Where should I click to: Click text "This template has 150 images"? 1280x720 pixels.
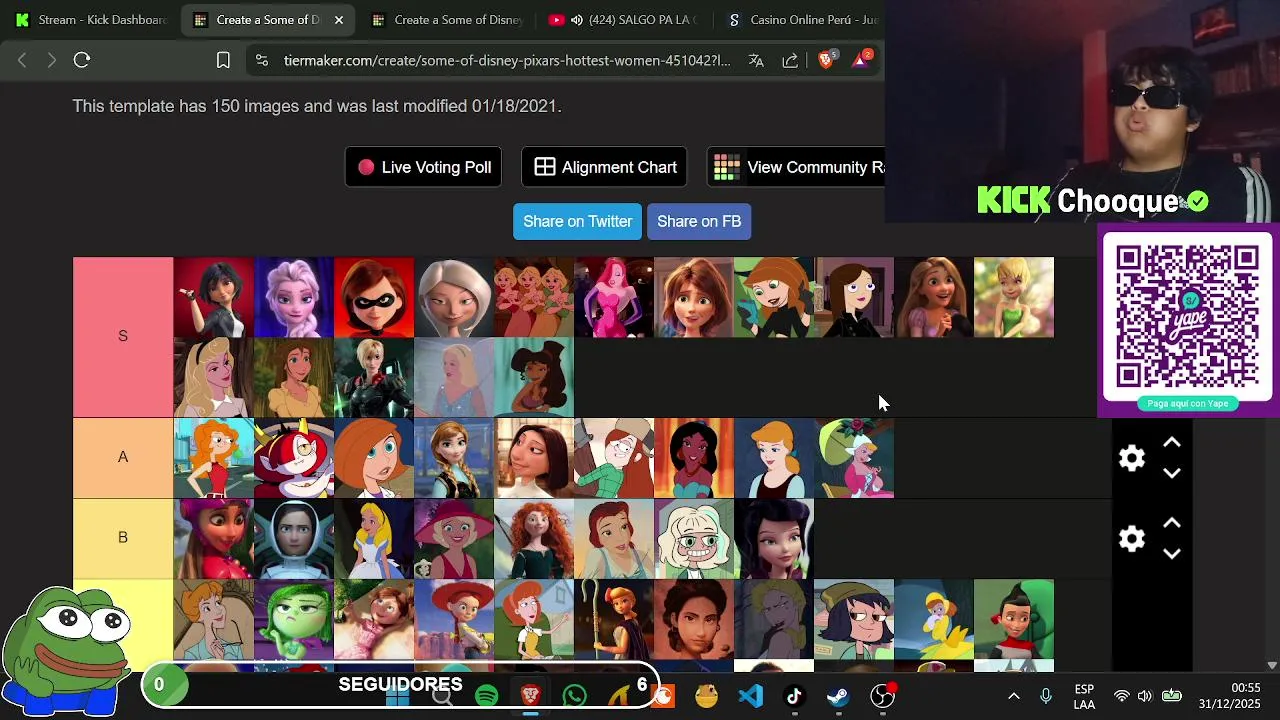(x=186, y=106)
